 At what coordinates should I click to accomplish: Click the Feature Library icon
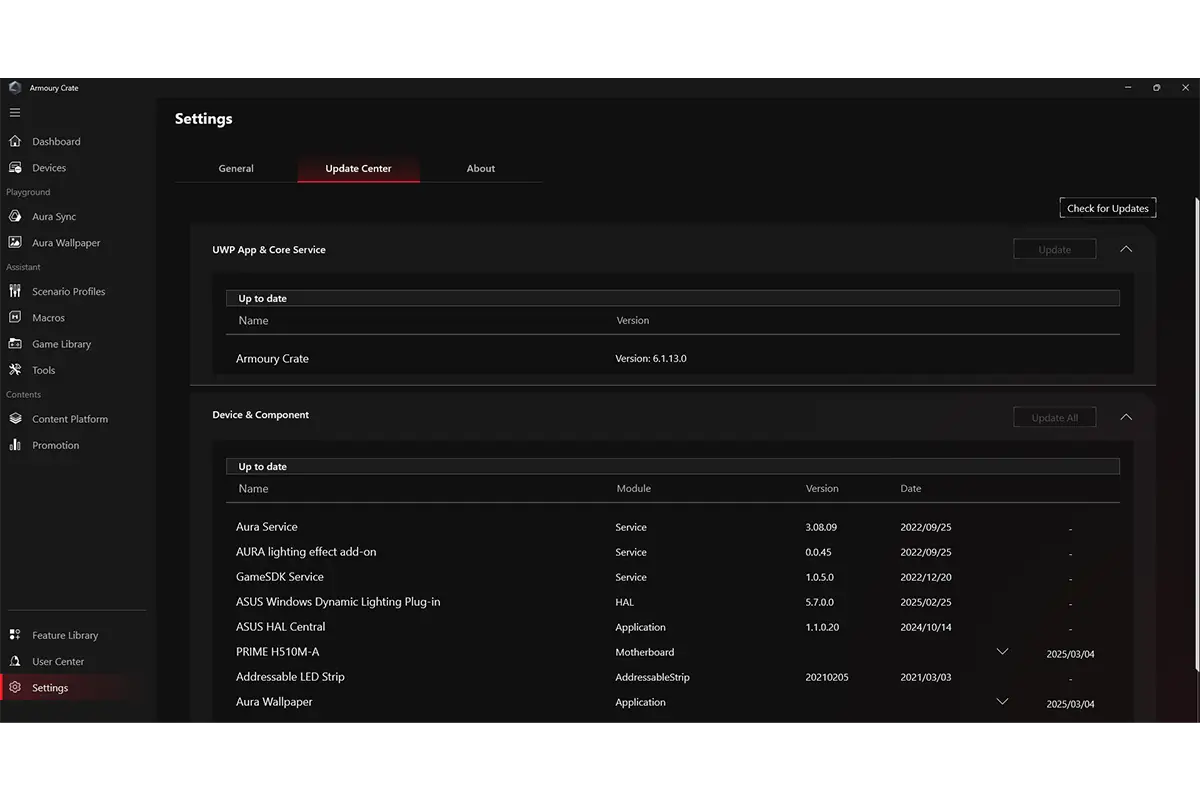pyautogui.click(x=15, y=635)
